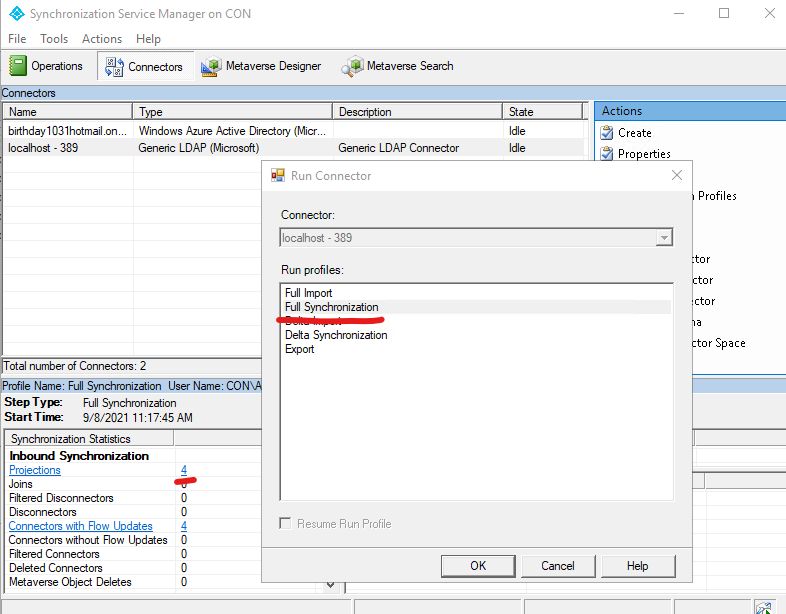
Task: Open Metaverse Search
Action: (x=398, y=66)
